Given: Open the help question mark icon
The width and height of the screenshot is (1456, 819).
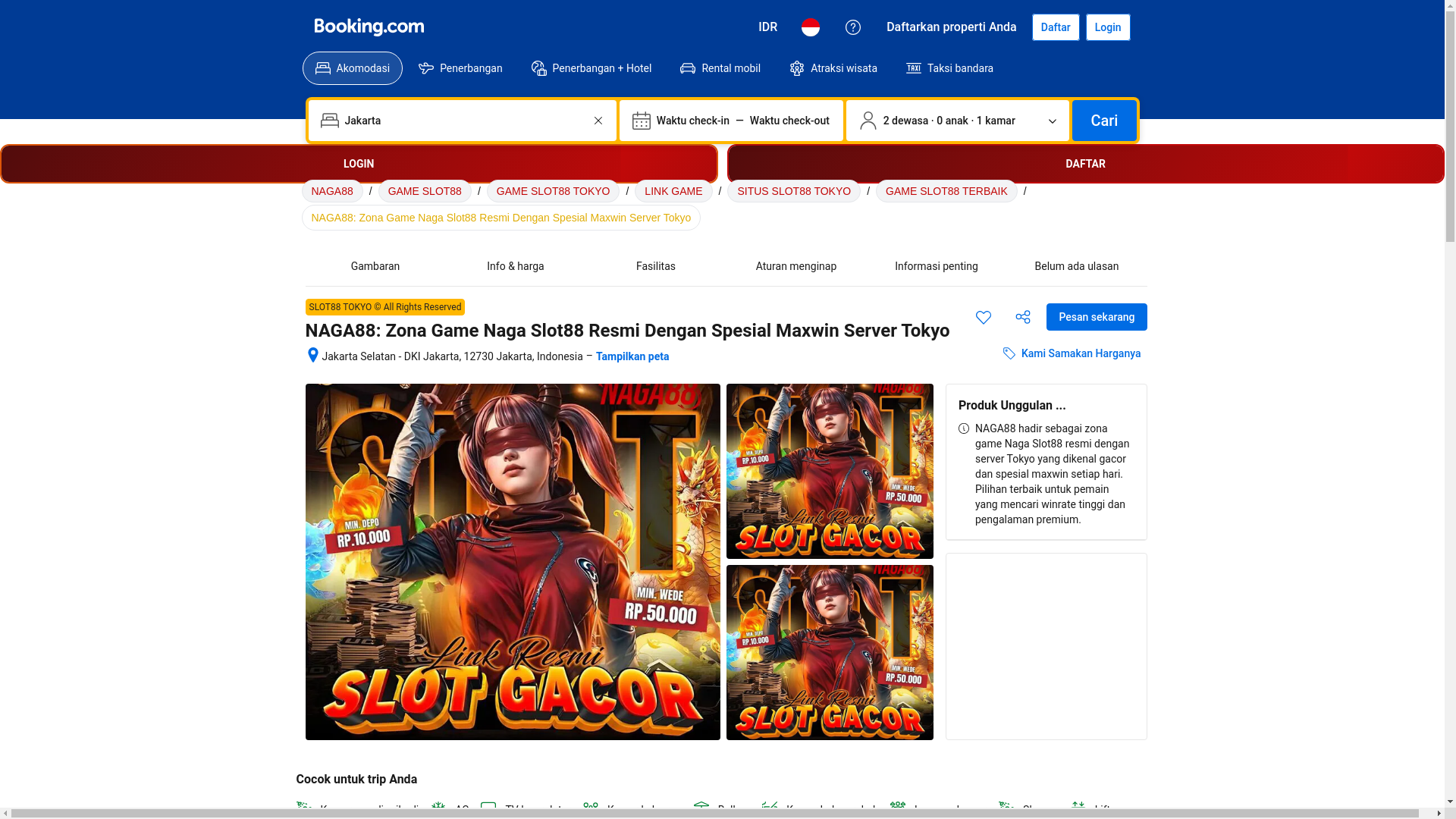Looking at the screenshot, I should point(853,27).
